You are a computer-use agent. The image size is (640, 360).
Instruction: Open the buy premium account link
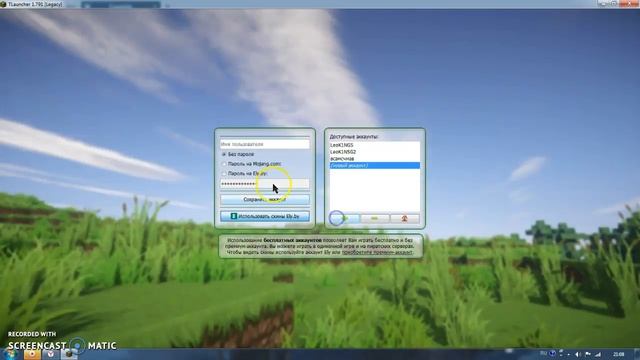tap(377, 252)
